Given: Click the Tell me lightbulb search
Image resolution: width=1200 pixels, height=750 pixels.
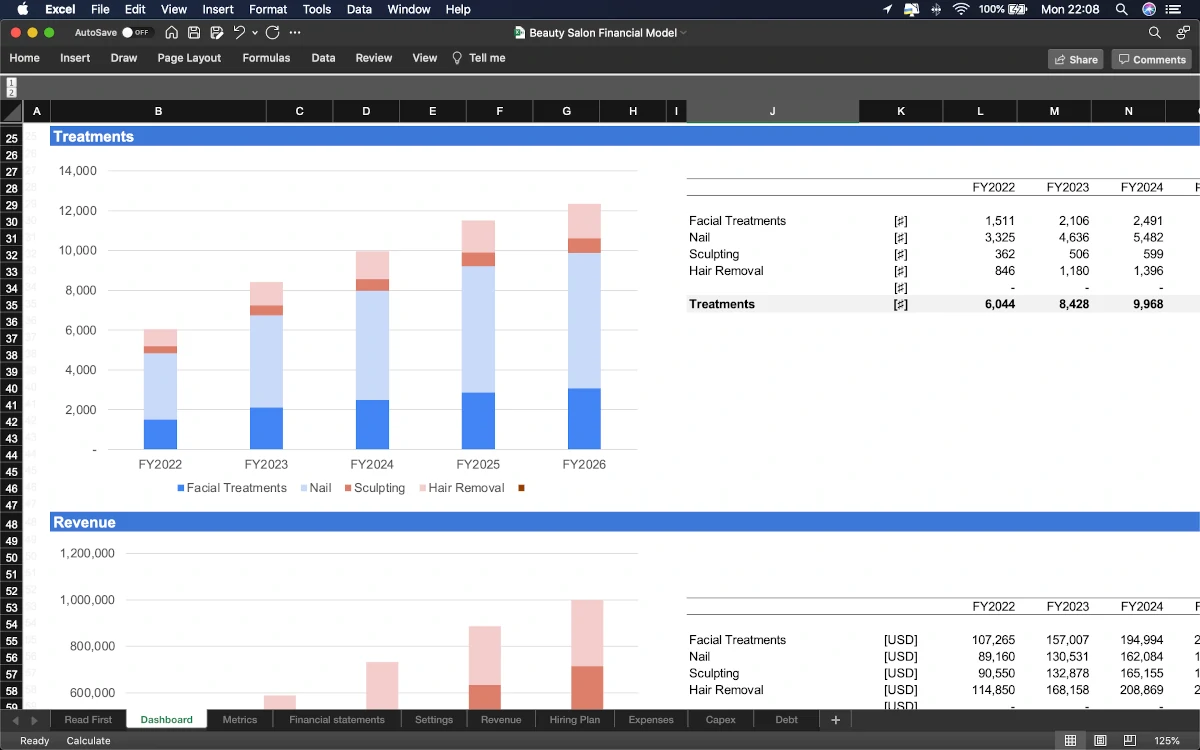Looking at the screenshot, I should point(479,58).
